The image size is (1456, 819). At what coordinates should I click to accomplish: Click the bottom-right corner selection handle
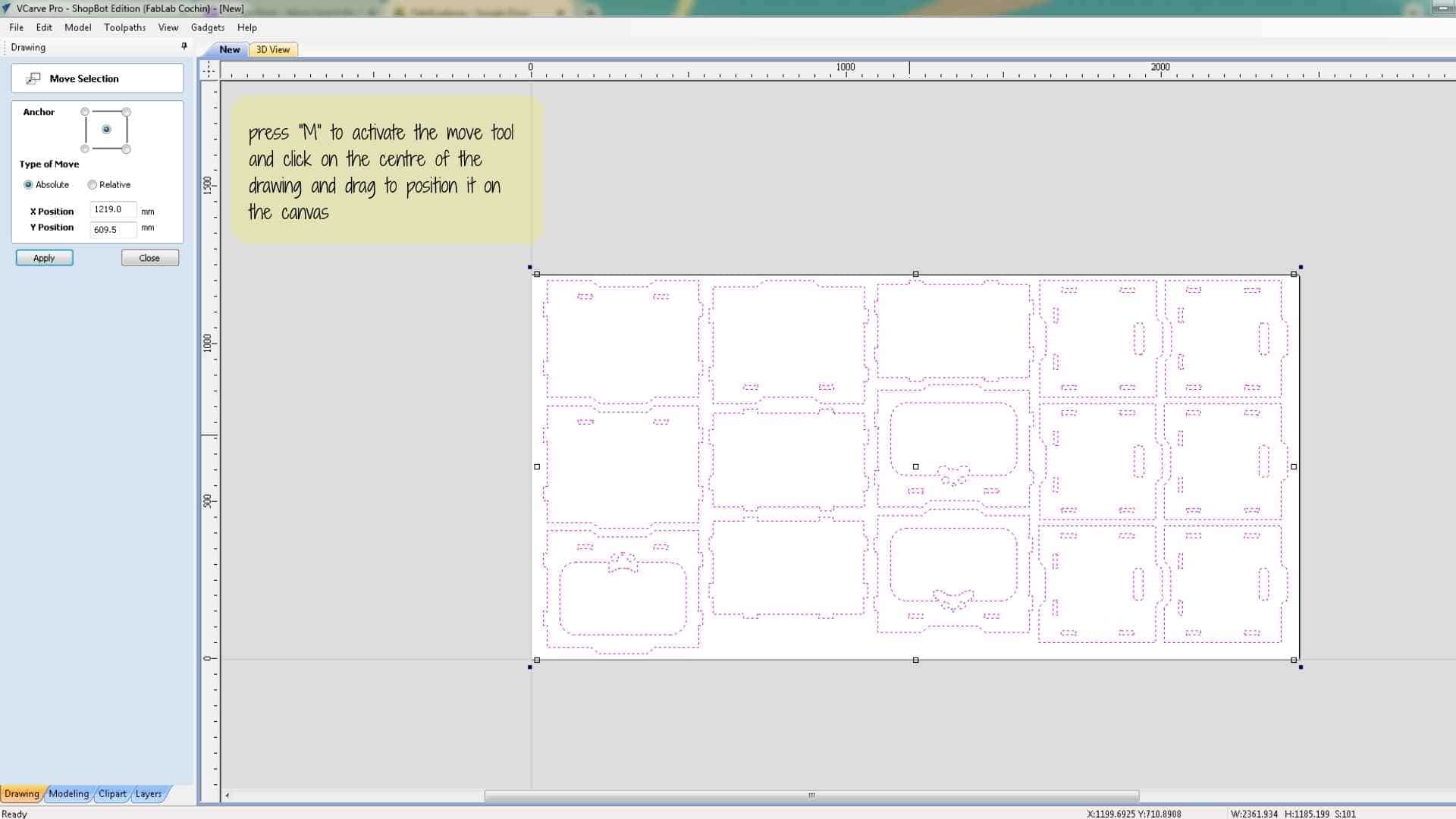point(1294,660)
